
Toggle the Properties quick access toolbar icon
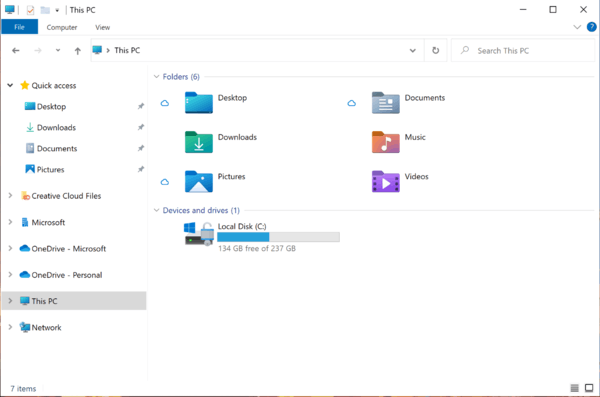(x=30, y=10)
